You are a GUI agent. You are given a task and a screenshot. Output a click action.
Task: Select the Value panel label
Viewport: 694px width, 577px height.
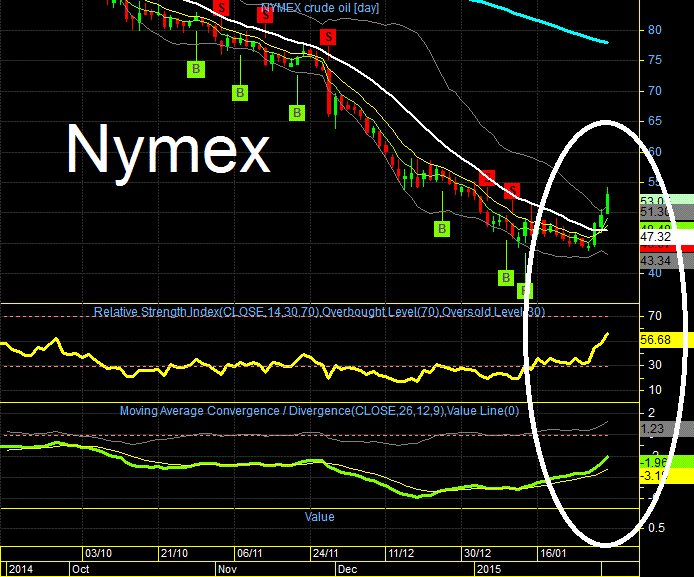pos(319,516)
